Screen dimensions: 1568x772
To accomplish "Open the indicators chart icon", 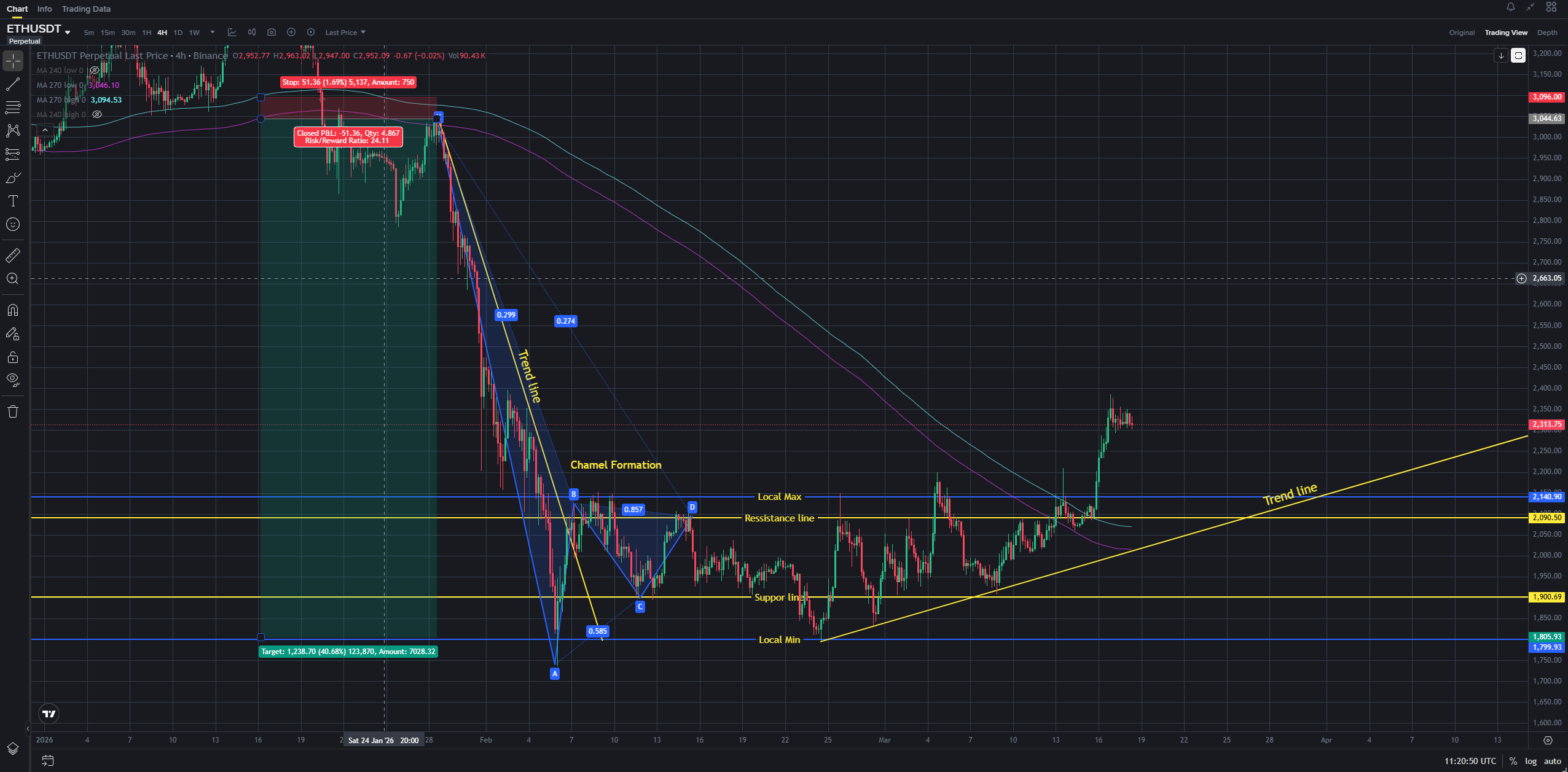I will click(x=232, y=33).
